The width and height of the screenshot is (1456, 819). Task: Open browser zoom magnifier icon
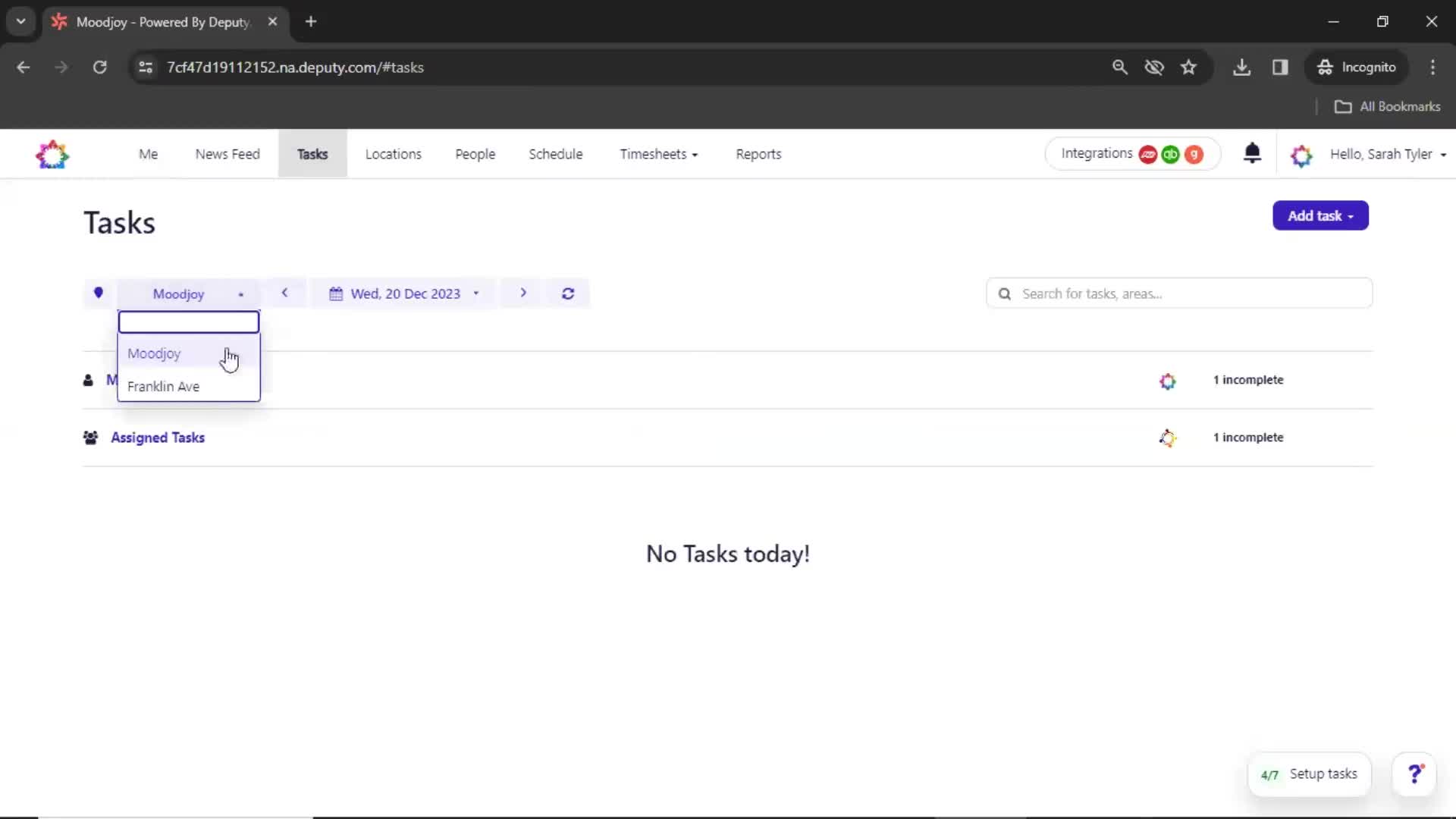click(1119, 67)
